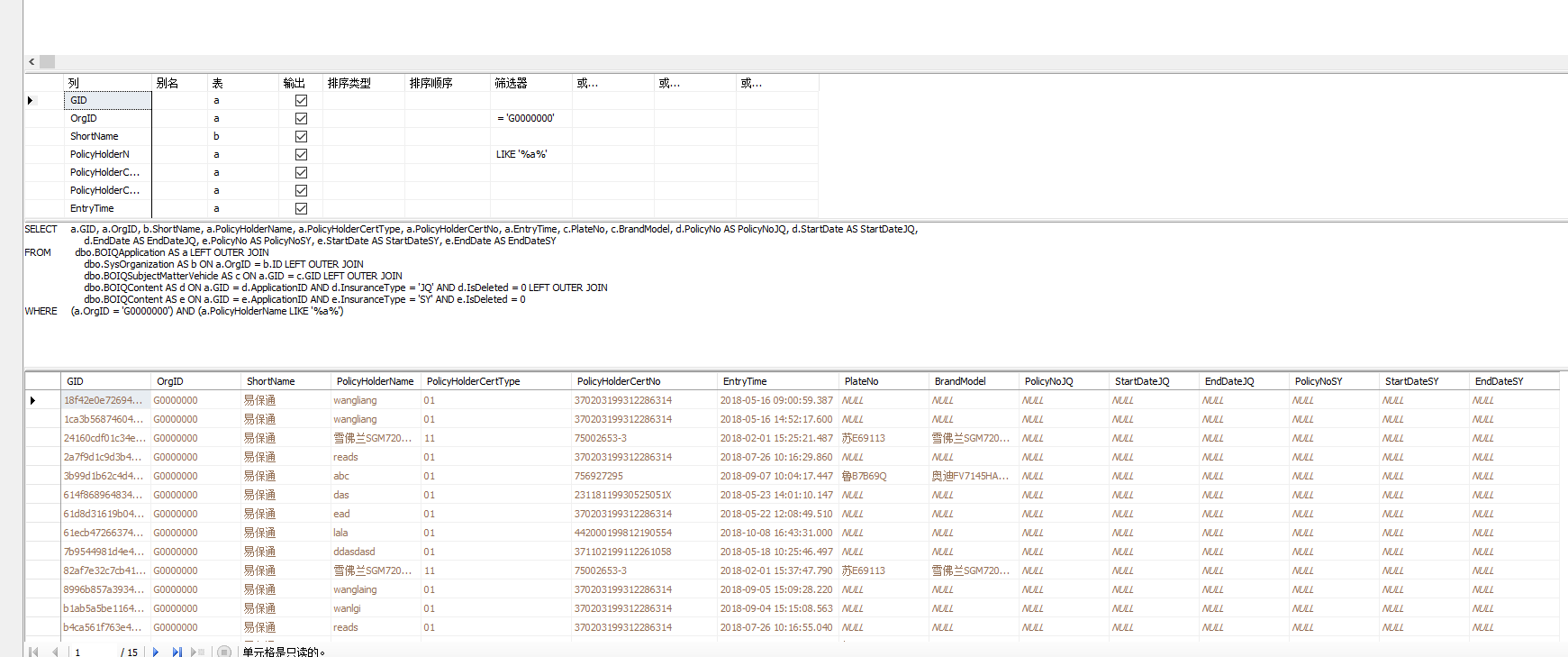Go to the first record in navigator

(x=33, y=652)
